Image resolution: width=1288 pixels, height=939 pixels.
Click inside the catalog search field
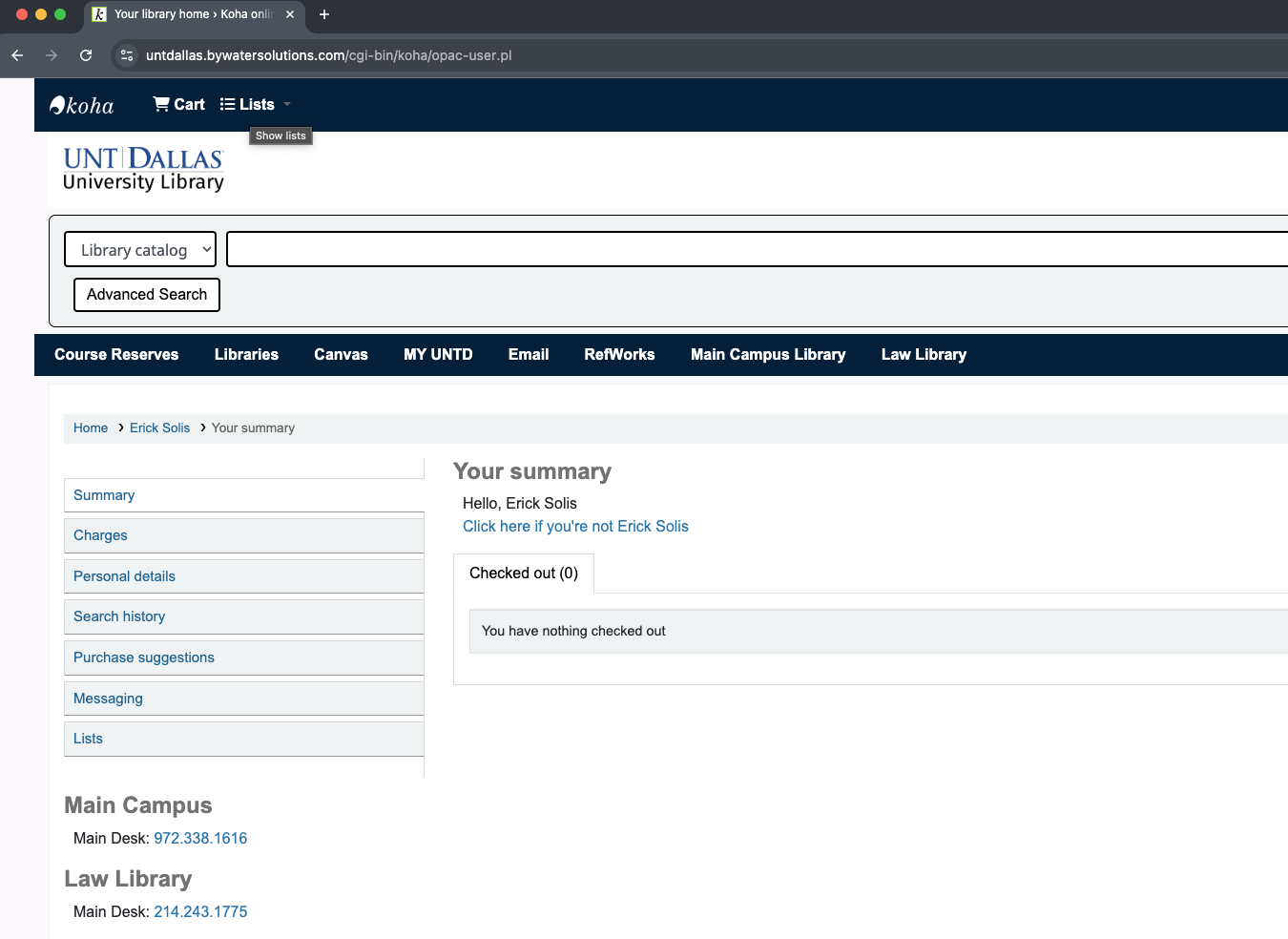(x=668, y=249)
